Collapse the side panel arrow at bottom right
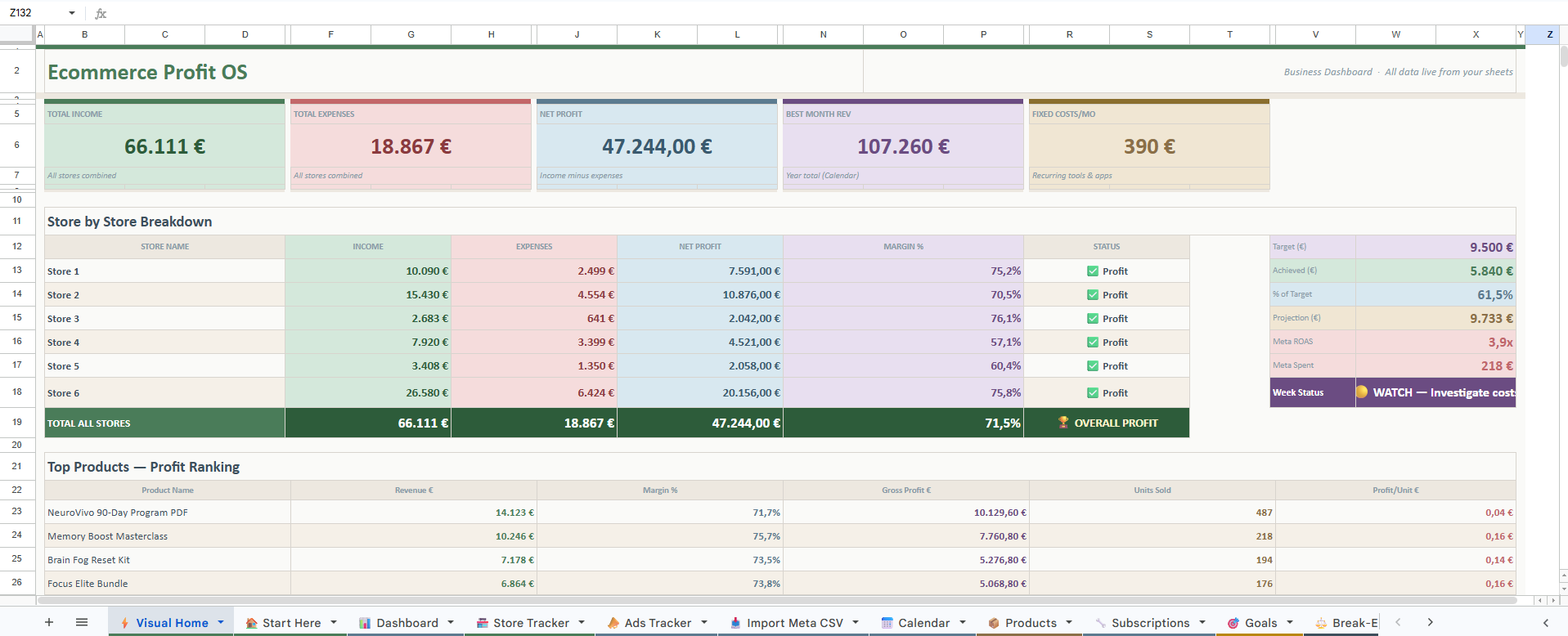Screen dimensions: 1568x636 1546,622
